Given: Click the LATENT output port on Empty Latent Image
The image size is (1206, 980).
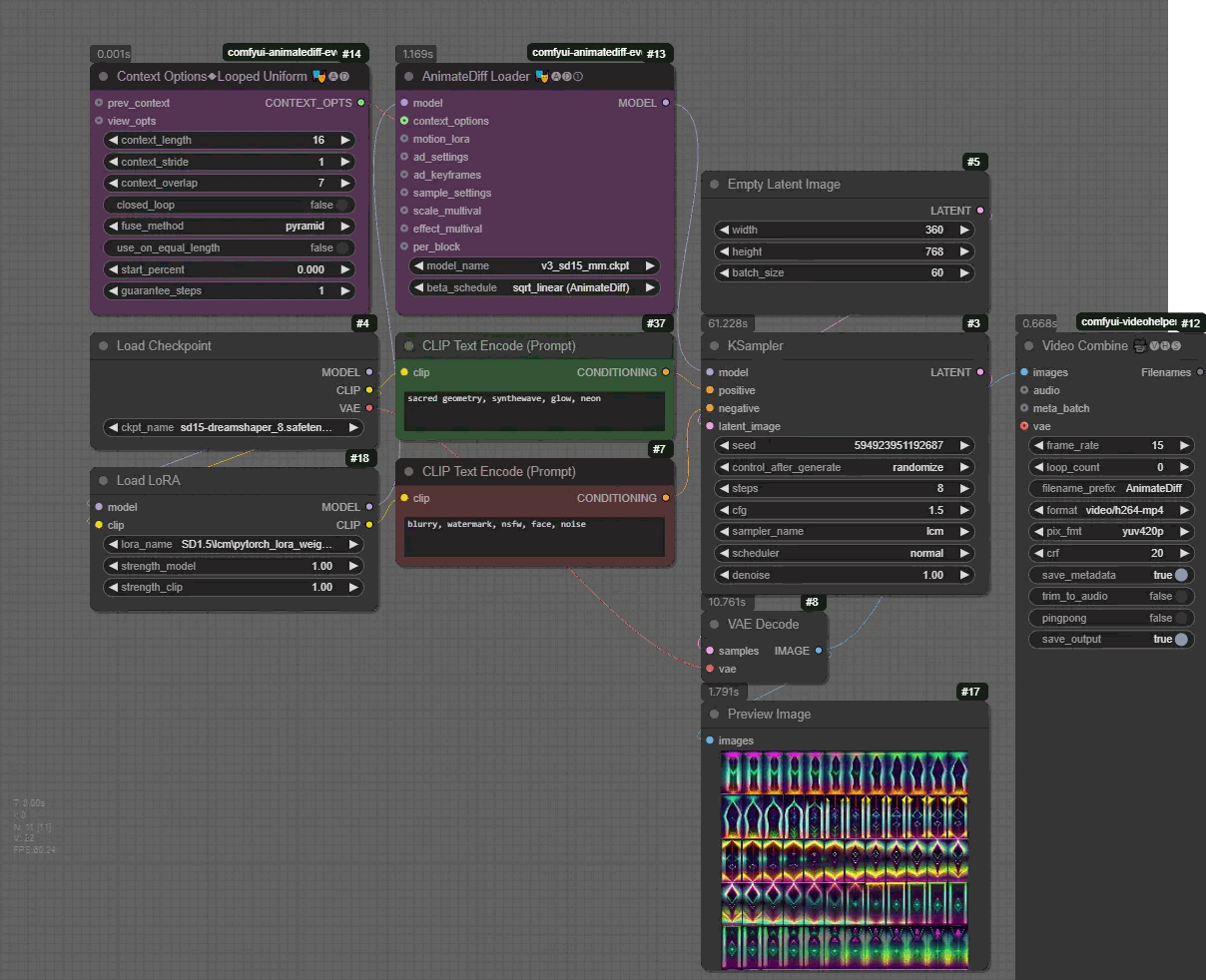Looking at the screenshot, I should point(980,211).
